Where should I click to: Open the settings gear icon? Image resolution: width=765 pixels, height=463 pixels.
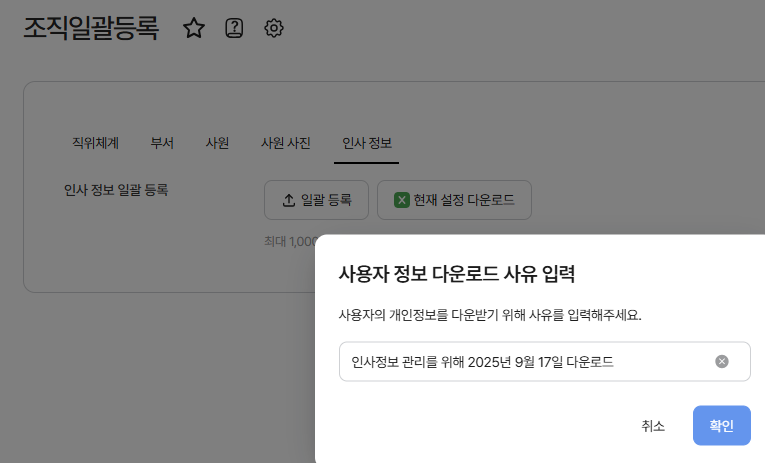tap(274, 29)
